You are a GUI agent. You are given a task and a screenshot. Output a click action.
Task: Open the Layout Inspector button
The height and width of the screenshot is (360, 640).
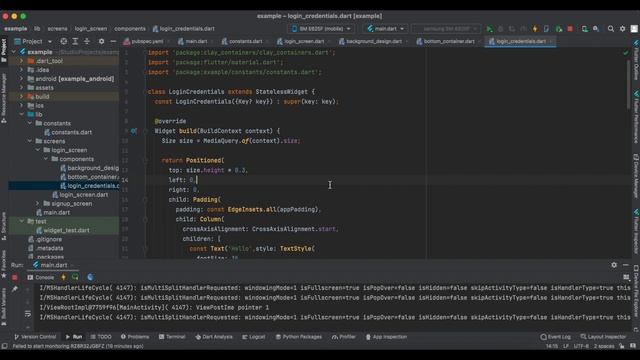(x=603, y=337)
